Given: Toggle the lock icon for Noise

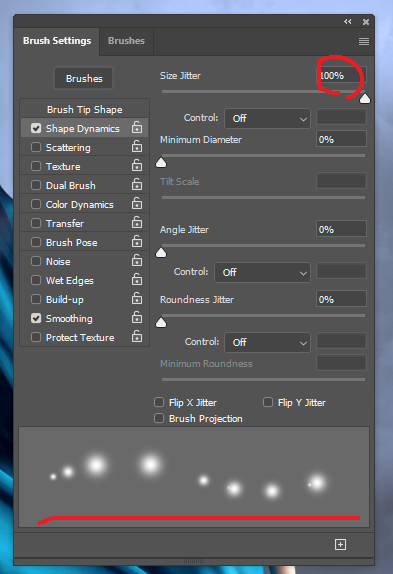Looking at the screenshot, I should (137, 261).
